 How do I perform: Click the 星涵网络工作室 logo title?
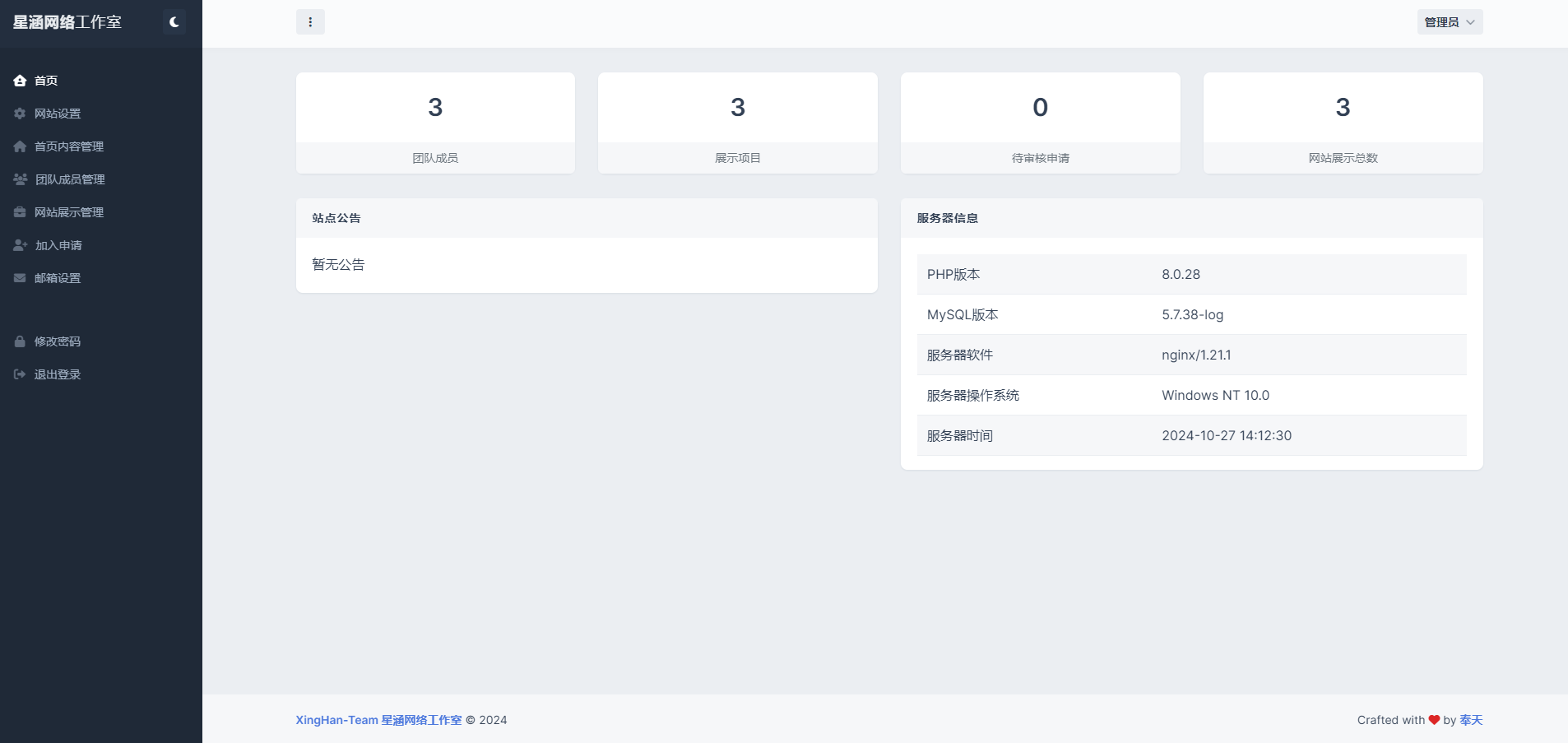coord(67,22)
